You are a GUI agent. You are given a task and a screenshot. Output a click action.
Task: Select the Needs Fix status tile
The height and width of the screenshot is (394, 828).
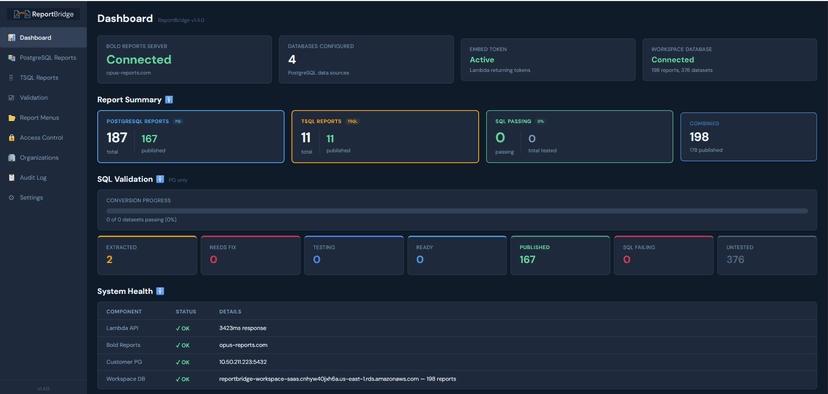250,256
